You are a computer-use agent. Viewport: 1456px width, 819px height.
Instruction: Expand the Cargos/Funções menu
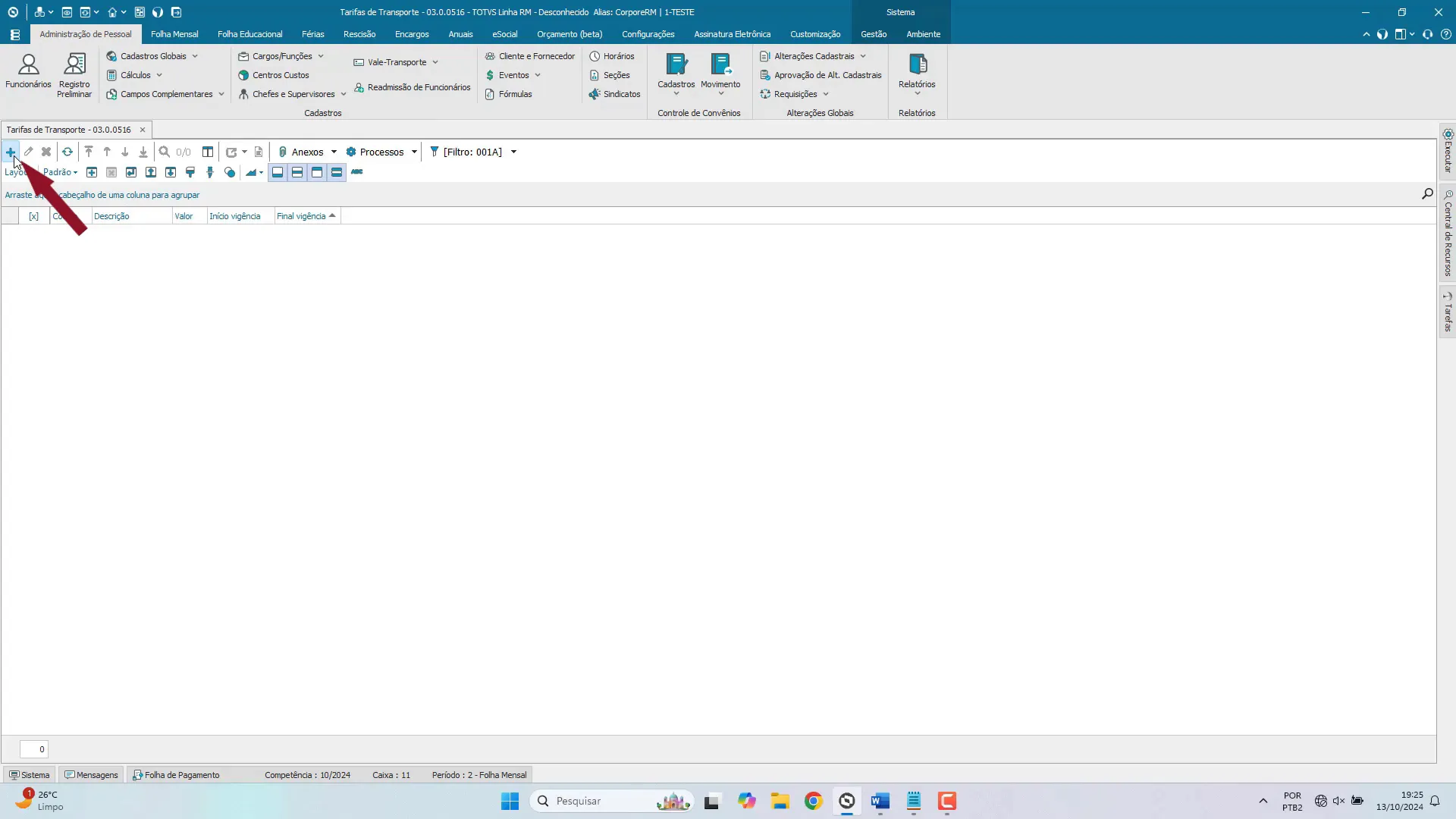tap(281, 56)
